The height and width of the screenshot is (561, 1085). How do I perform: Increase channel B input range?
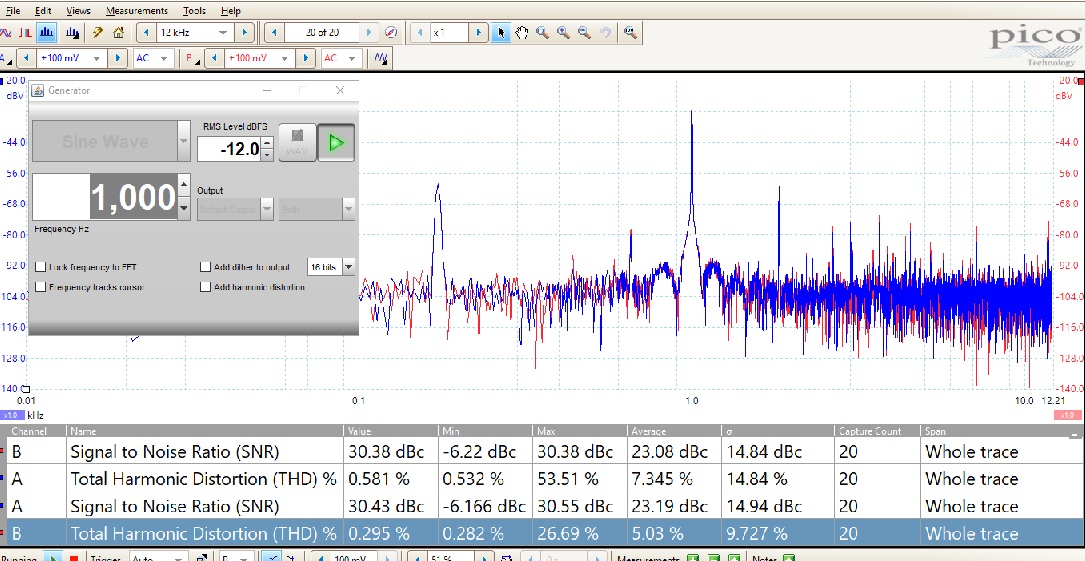[x=305, y=58]
